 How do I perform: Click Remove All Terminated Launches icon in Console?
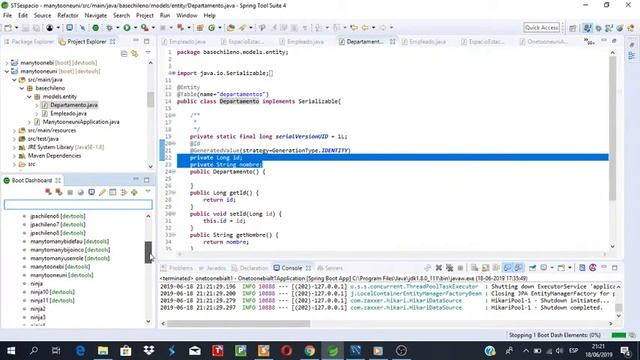coord(449,268)
